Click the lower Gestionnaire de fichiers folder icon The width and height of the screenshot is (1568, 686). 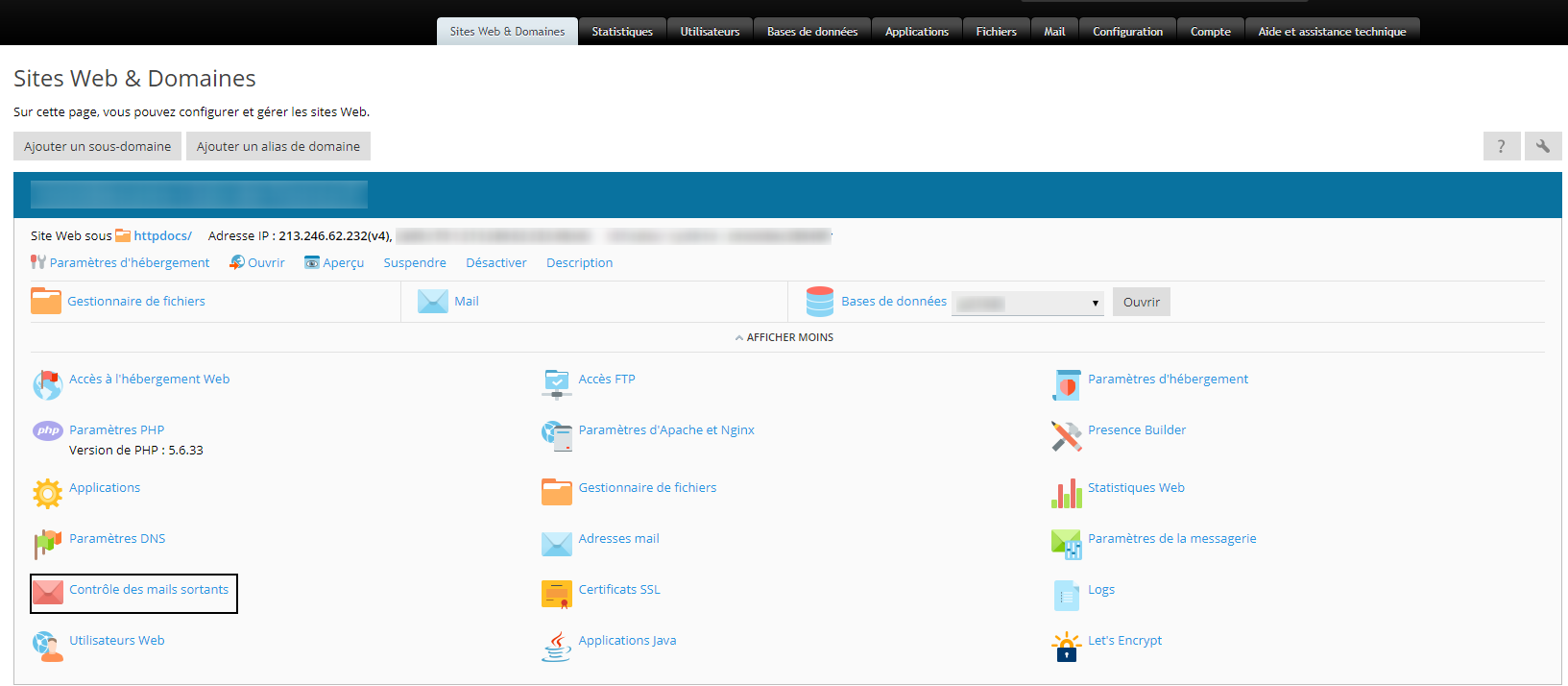coord(557,492)
